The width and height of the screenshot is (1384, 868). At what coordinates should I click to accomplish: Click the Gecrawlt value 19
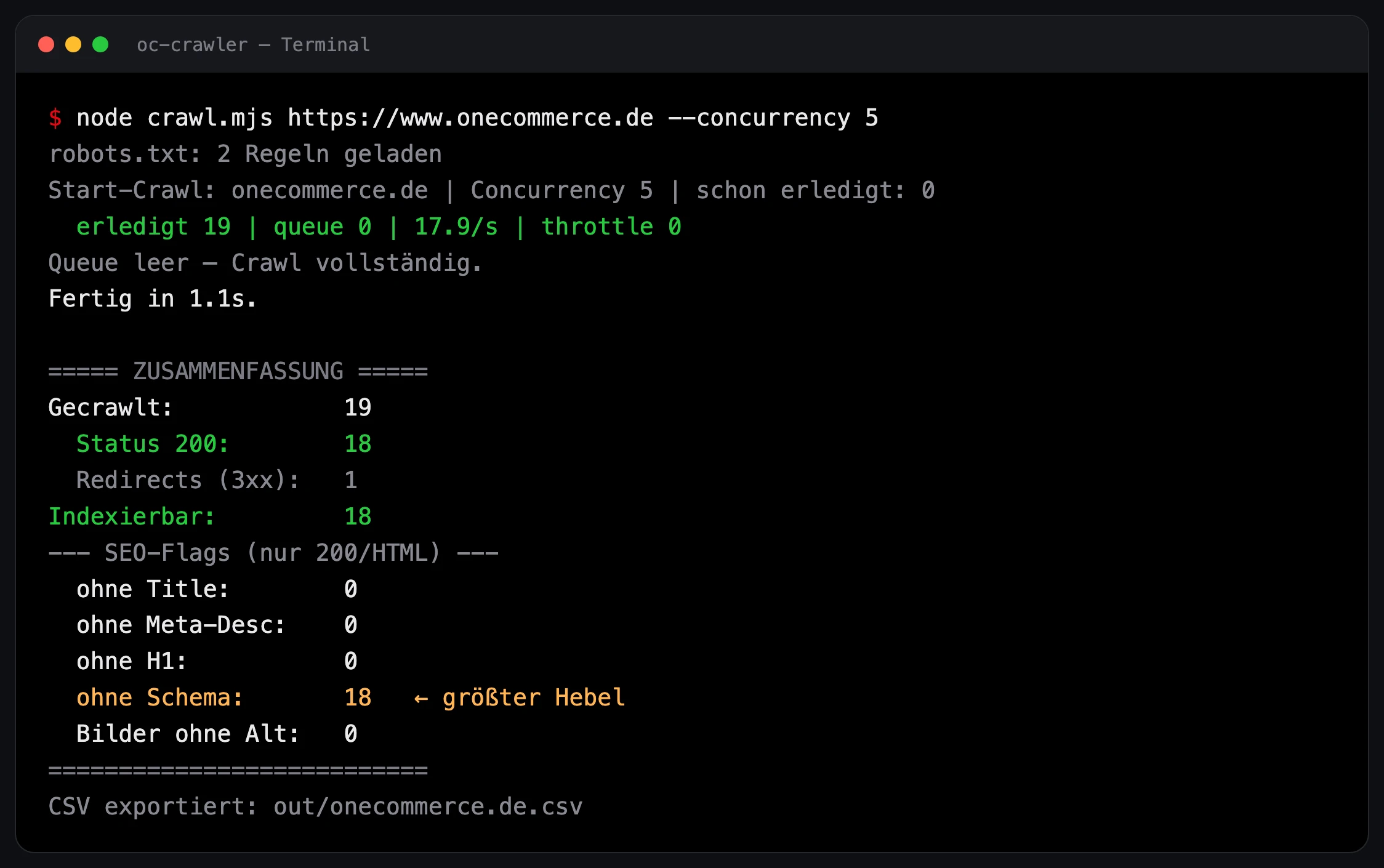point(358,408)
